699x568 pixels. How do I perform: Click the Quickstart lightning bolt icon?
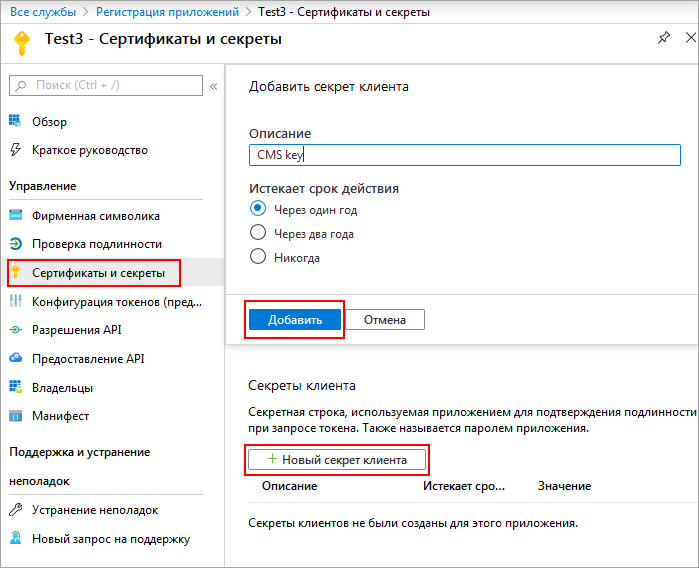point(15,150)
